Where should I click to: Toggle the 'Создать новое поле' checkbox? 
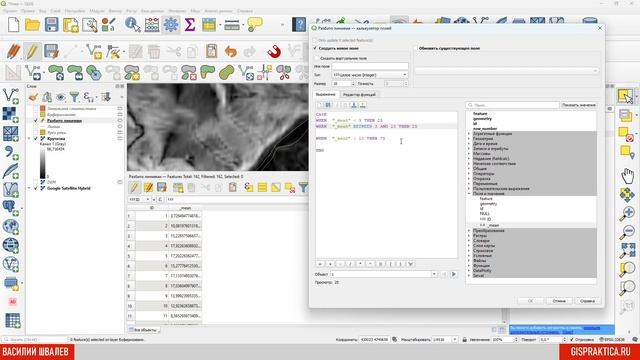315,48
